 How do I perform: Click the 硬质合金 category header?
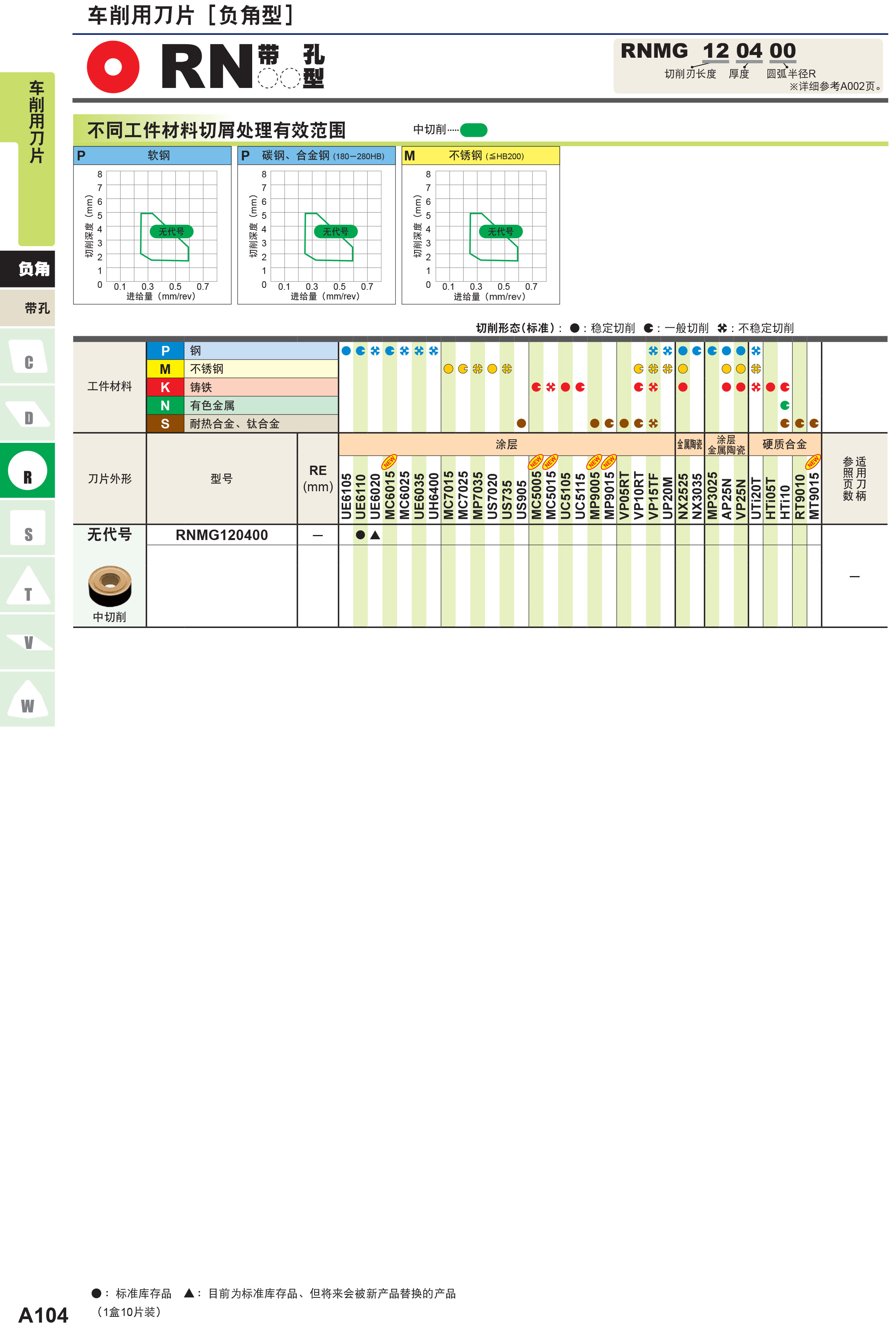click(x=784, y=444)
